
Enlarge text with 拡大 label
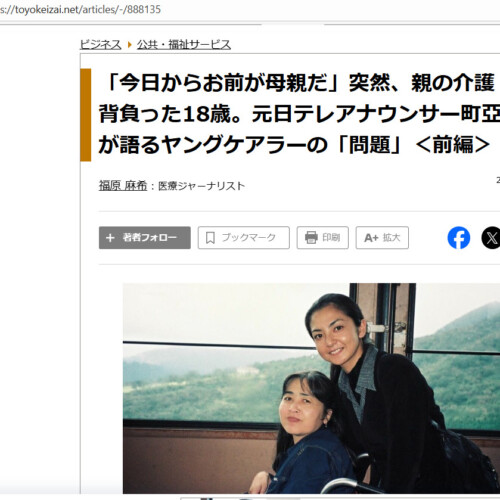[391, 237]
